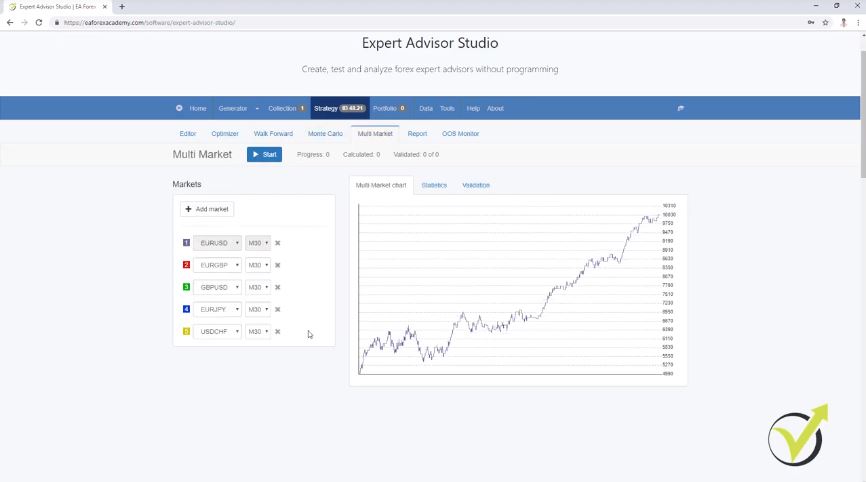The image size is (866, 482).
Task: Select the Strategy menu item
Action: tap(339, 109)
